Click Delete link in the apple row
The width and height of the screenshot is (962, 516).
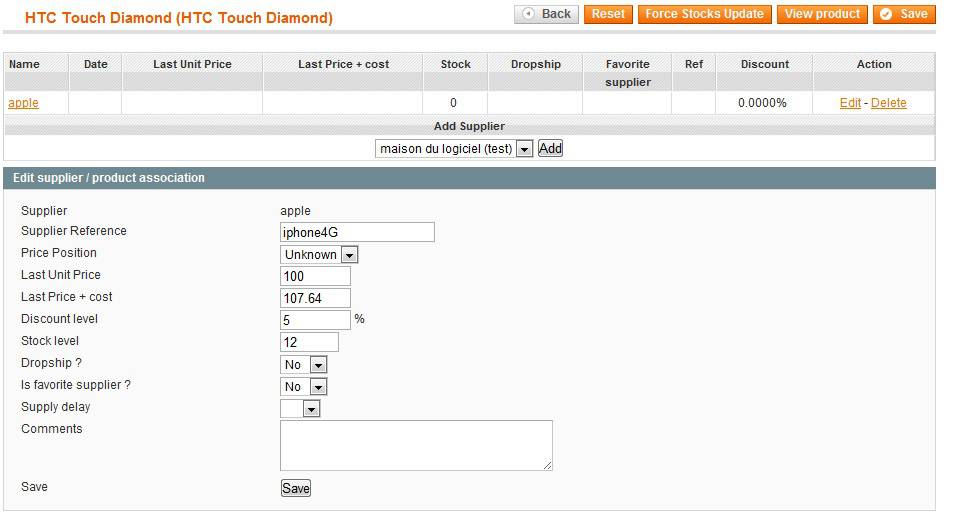(888, 102)
